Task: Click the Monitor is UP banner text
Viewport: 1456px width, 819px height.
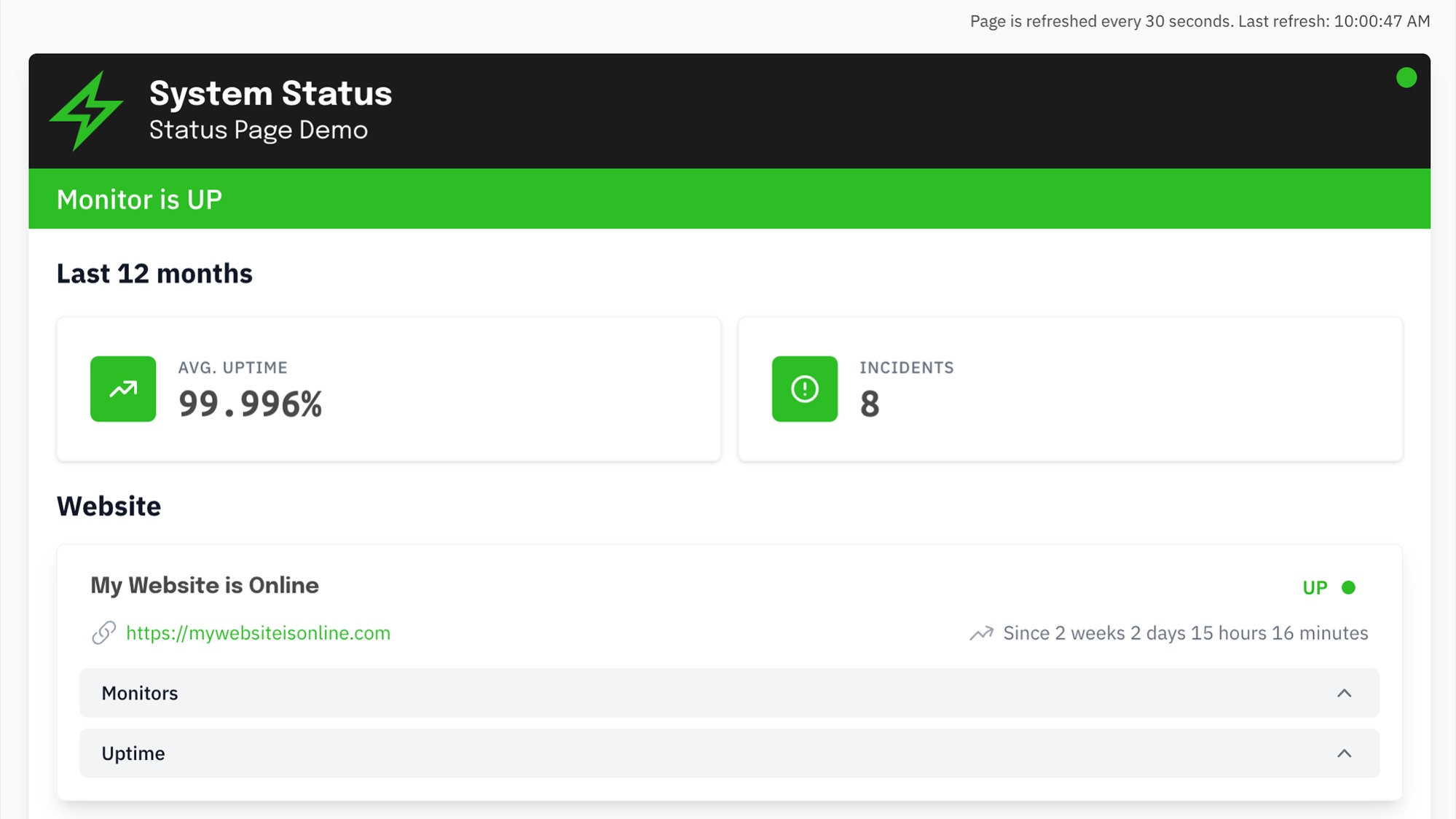Action: pos(139,199)
